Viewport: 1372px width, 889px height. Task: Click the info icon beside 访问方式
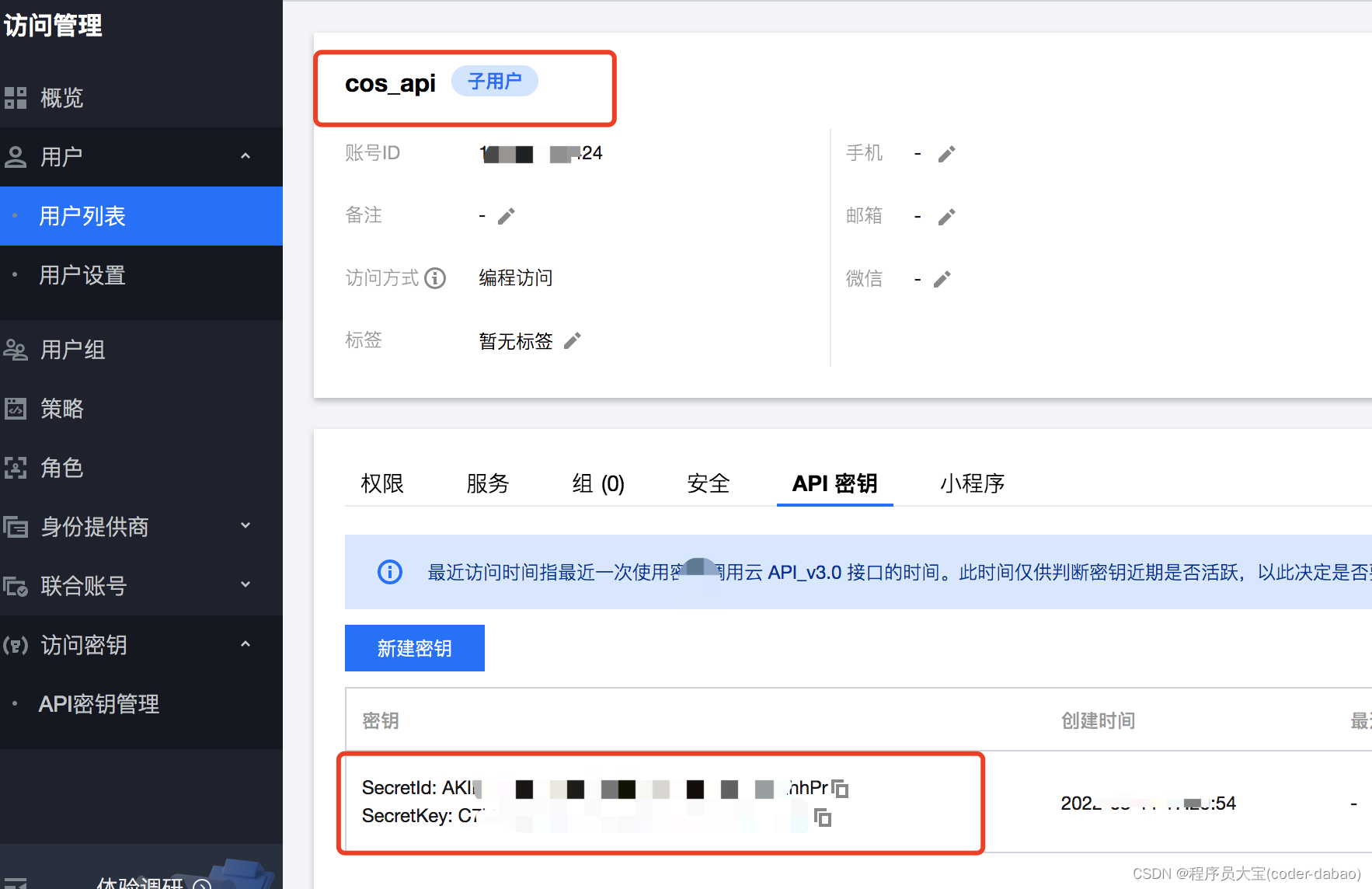point(435,277)
